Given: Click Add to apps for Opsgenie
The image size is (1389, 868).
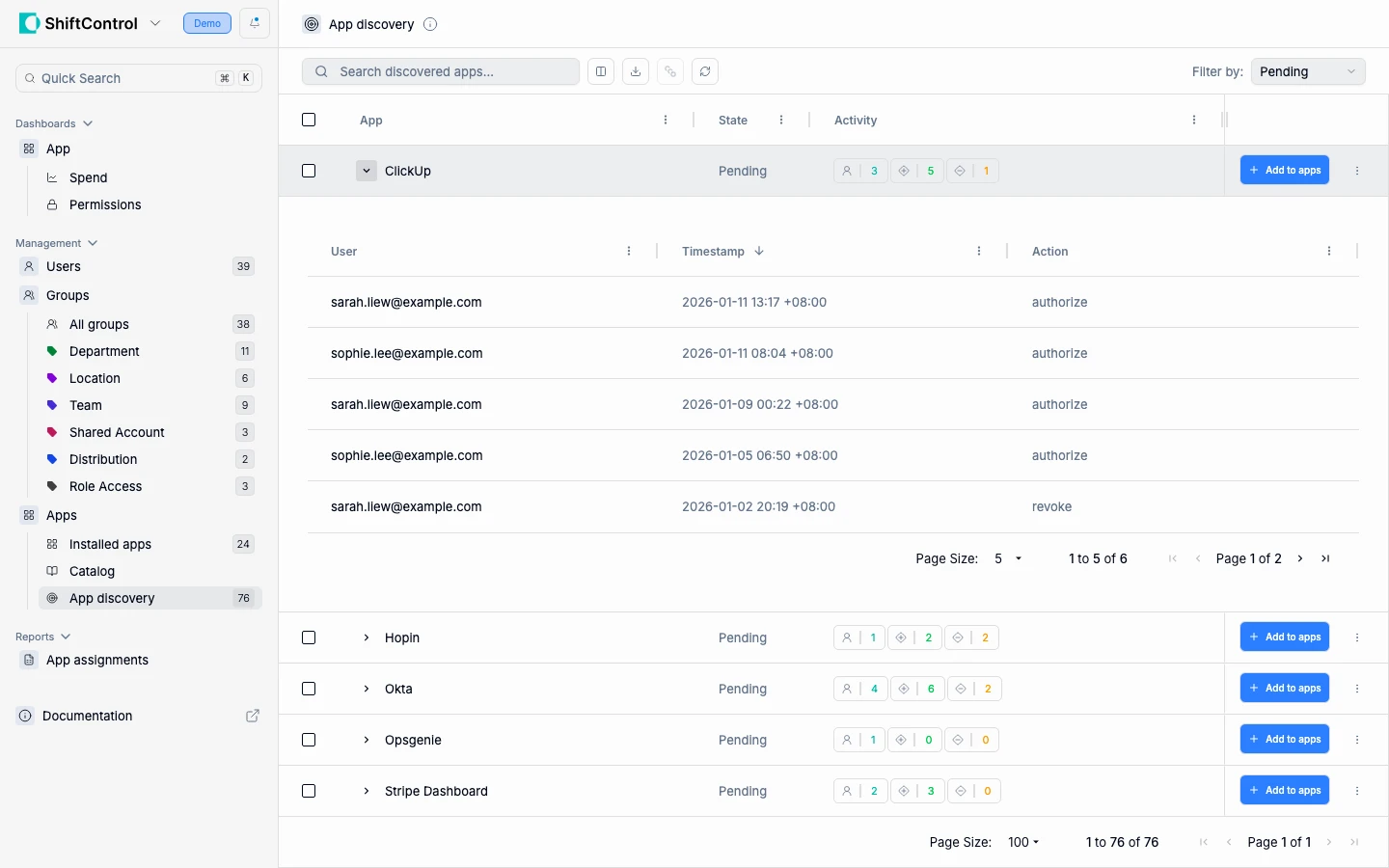Looking at the screenshot, I should tap(1284, 739).
